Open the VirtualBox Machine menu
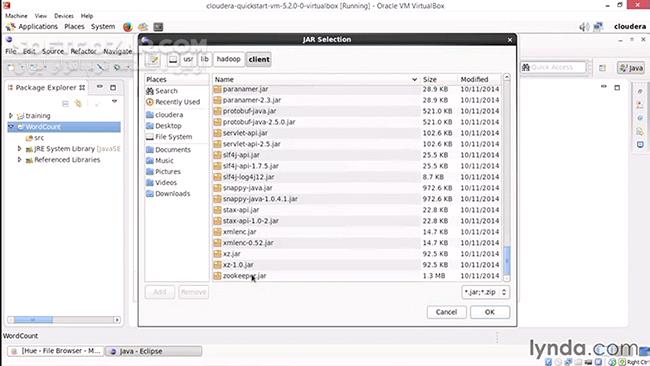The image size is (650, 366). coord(16,16)
